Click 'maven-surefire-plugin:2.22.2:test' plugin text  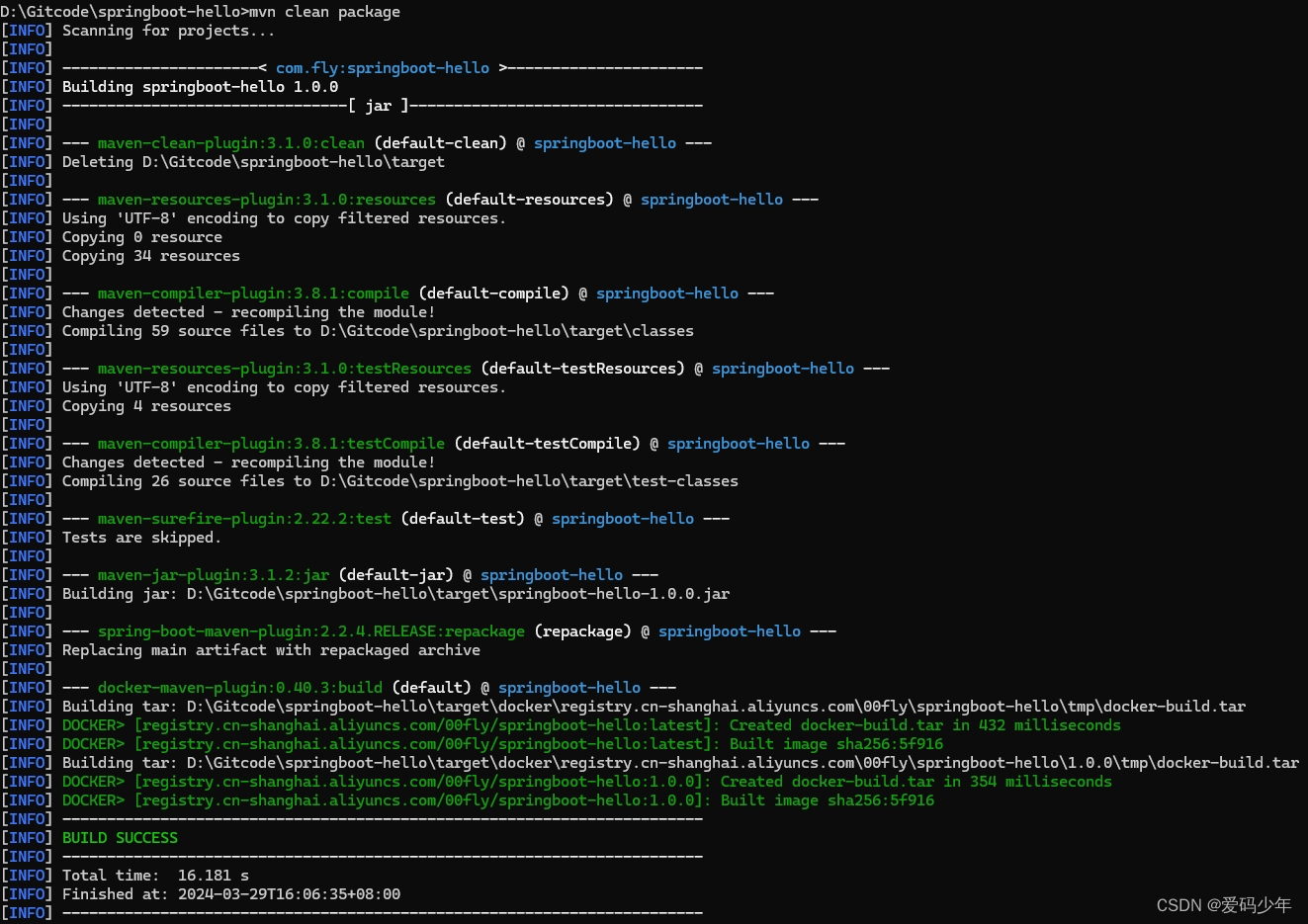pyautogui.click(x=244, y=519)
